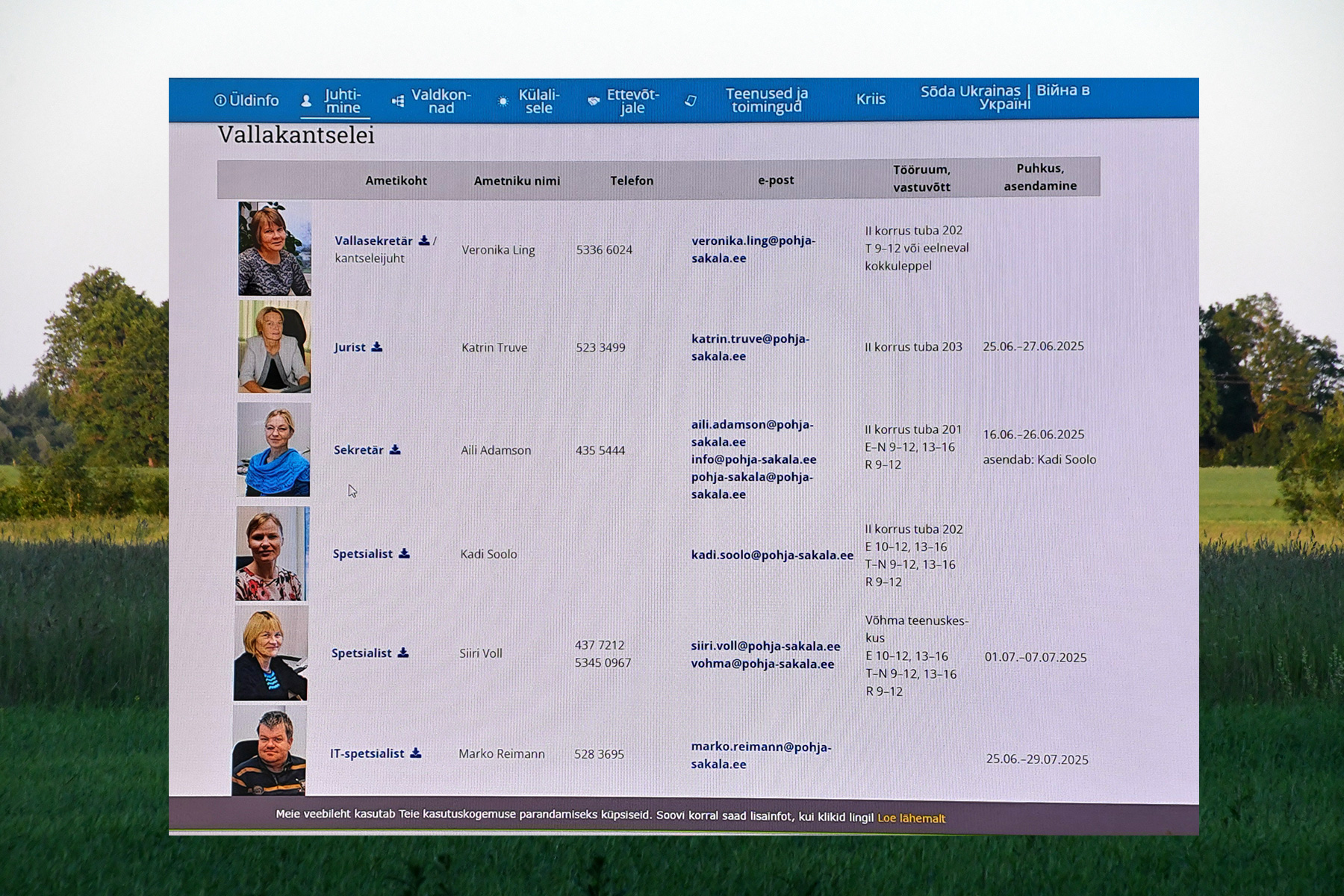Image resolution: width=1344 pixels, height=896 pixels.
Task: Click the info@pohja-sakala.ee email link
Action: 753,459
